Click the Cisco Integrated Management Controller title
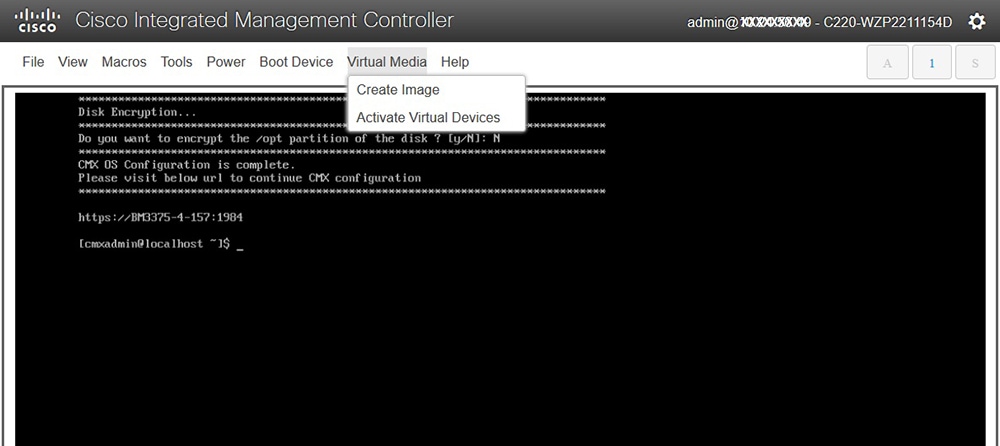 click(264, 20)
